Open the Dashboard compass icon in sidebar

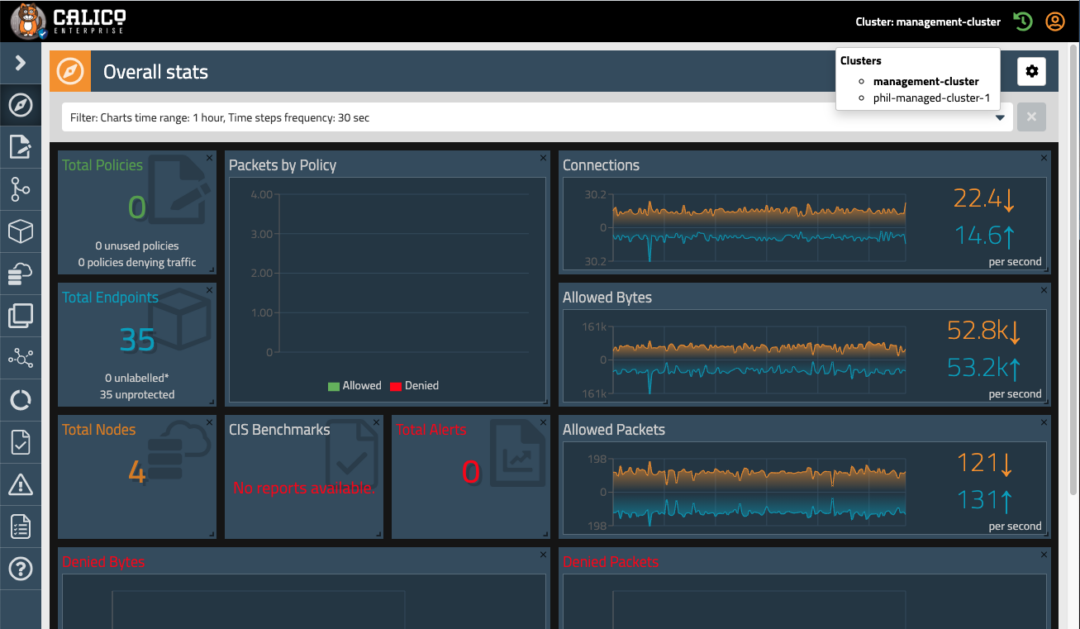tap(21, 105)
